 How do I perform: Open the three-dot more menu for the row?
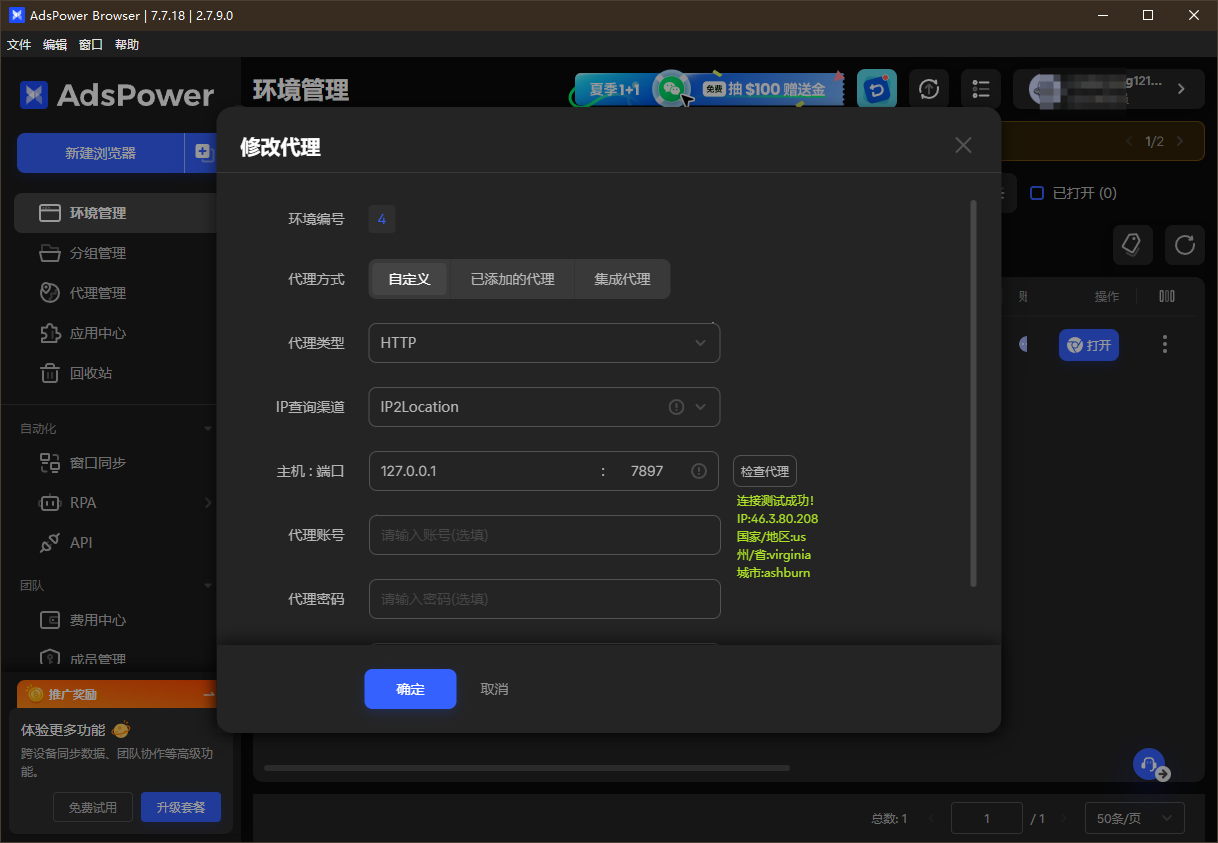1164,344
